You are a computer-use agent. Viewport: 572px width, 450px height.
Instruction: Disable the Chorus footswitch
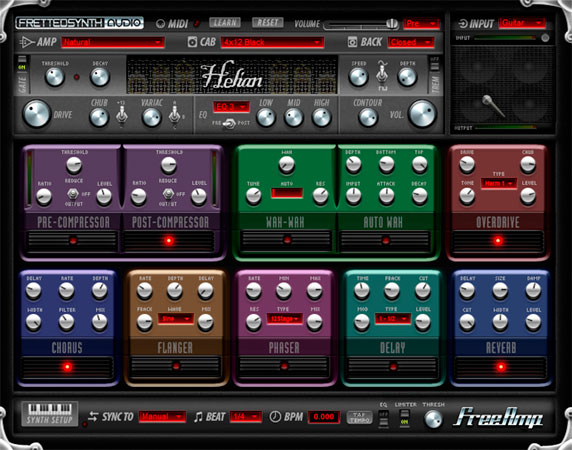click(67, 367)
